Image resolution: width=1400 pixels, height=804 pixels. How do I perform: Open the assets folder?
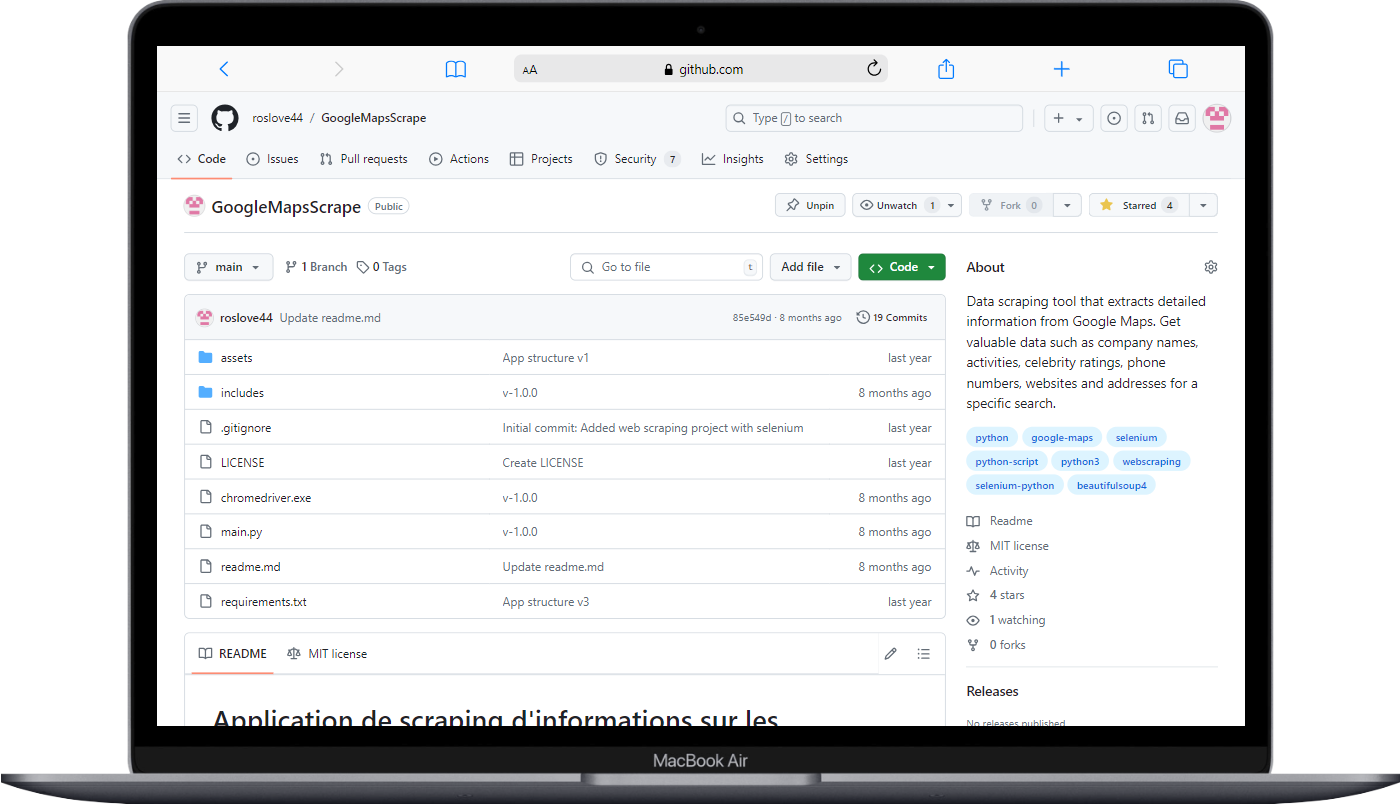(x=237, y=358)
